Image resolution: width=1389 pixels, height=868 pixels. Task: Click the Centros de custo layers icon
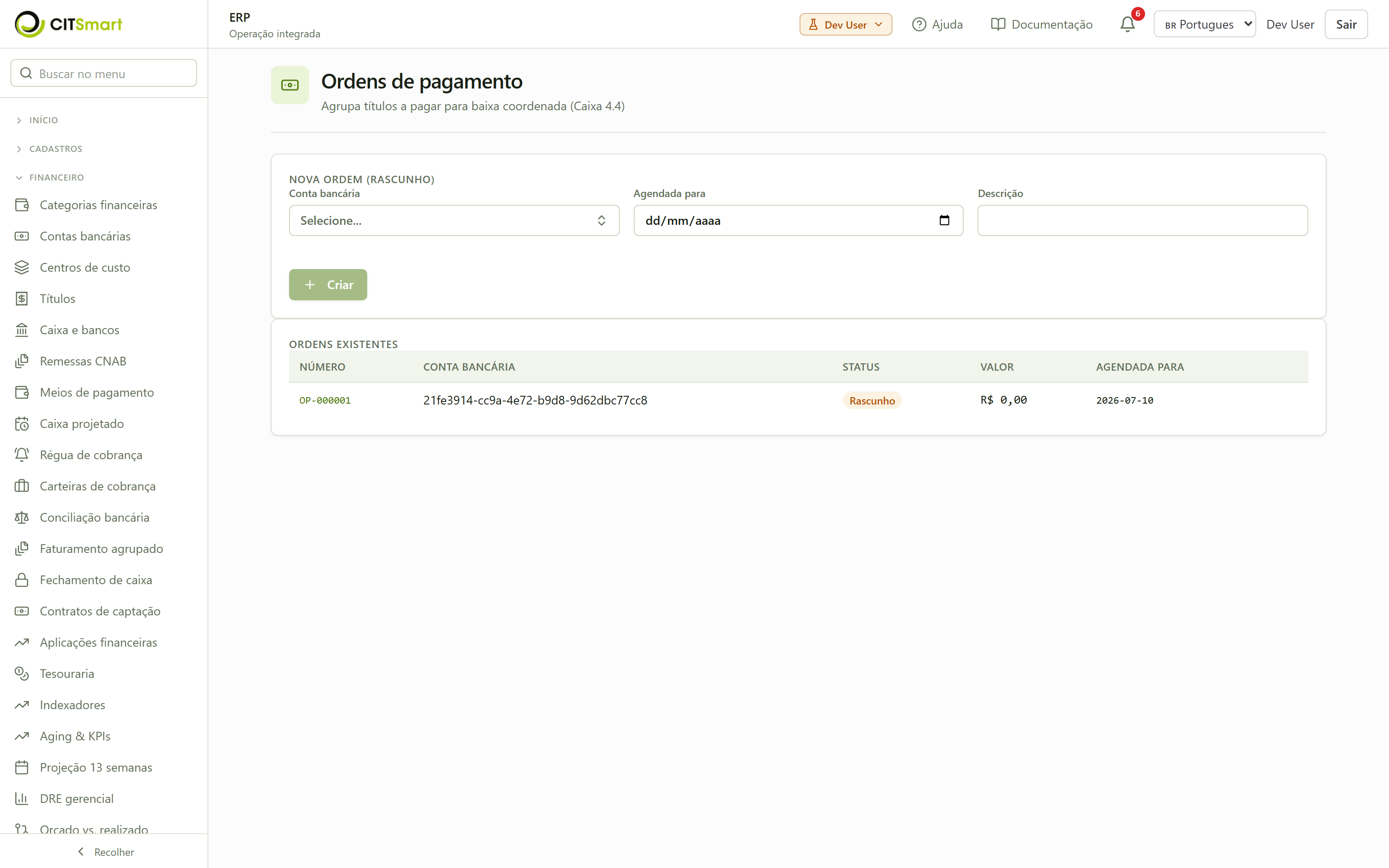(22, 267)
